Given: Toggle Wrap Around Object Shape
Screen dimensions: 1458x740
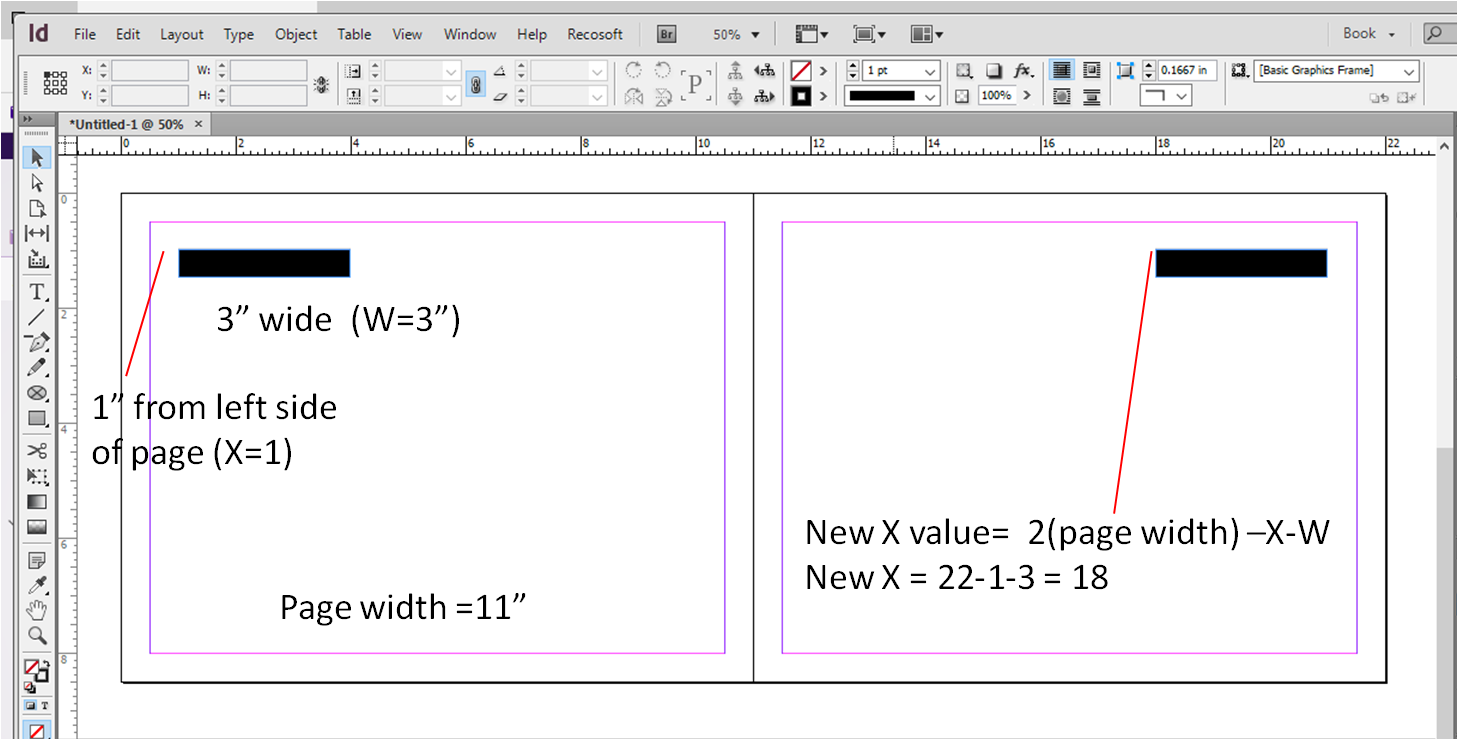Looking at the screenshot, I should [1062, 97].
